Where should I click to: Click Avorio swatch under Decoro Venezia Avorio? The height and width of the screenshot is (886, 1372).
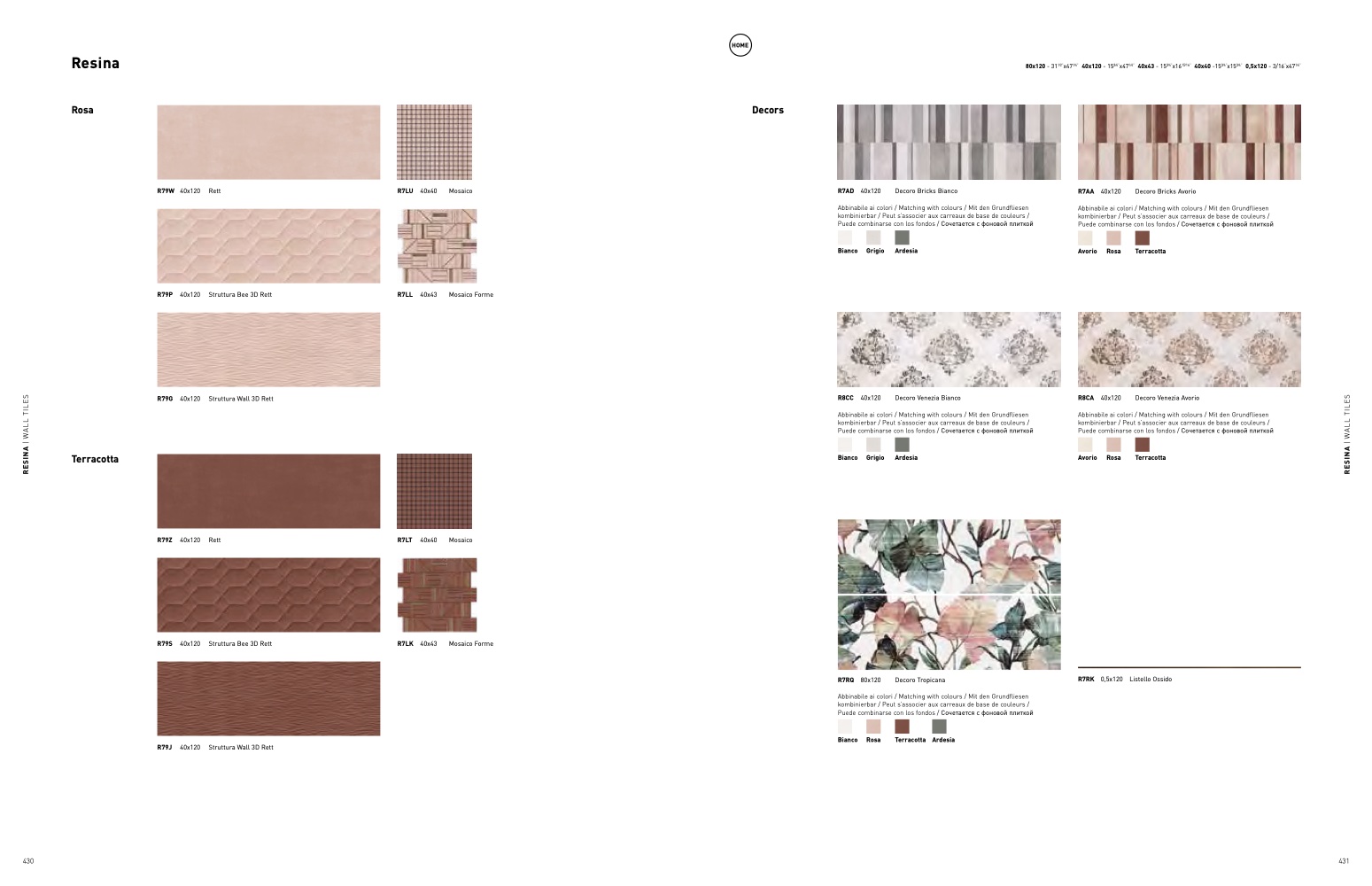(1085, 445)
